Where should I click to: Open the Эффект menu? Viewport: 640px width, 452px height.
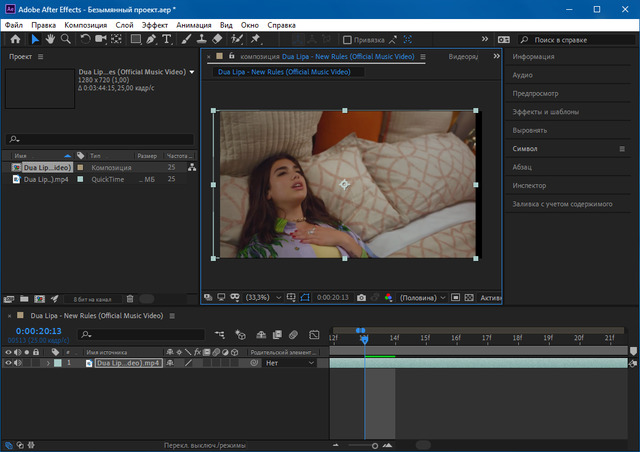[155, 23]
